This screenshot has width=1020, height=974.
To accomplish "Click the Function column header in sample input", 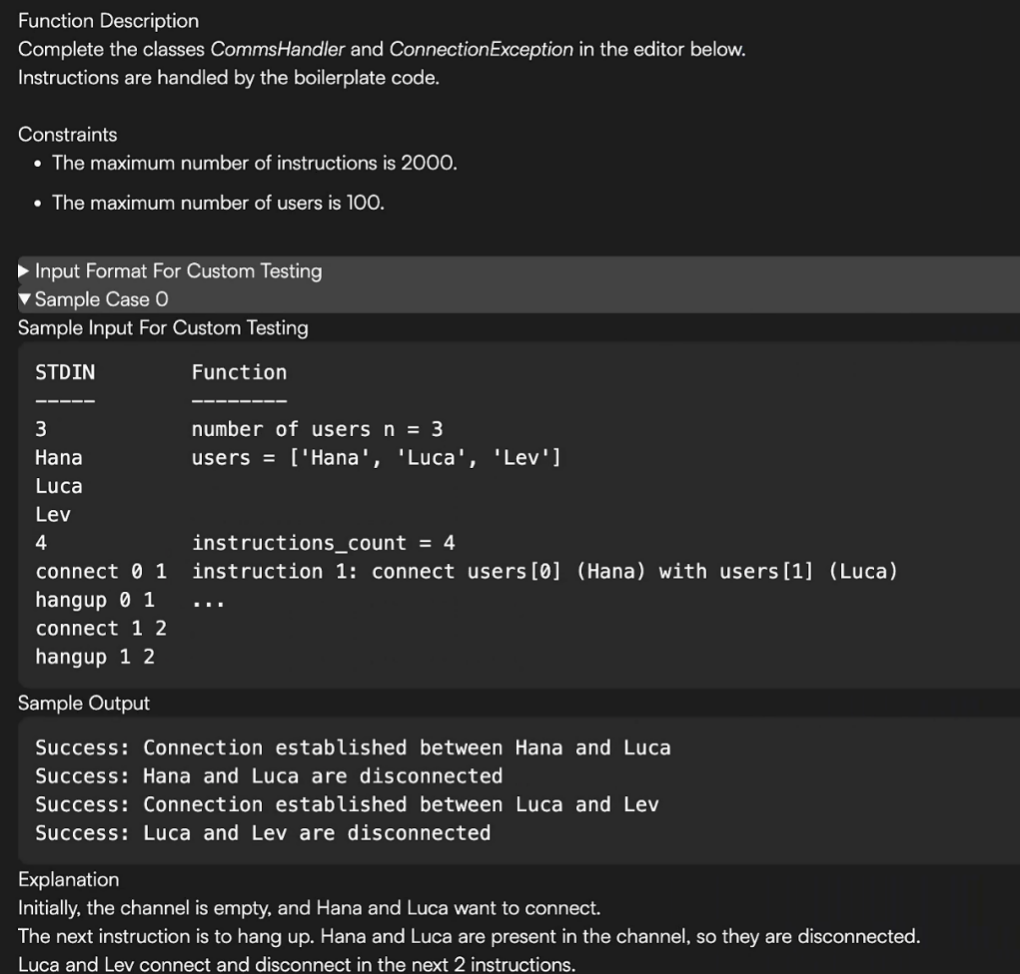I will (x=239, y=372).
